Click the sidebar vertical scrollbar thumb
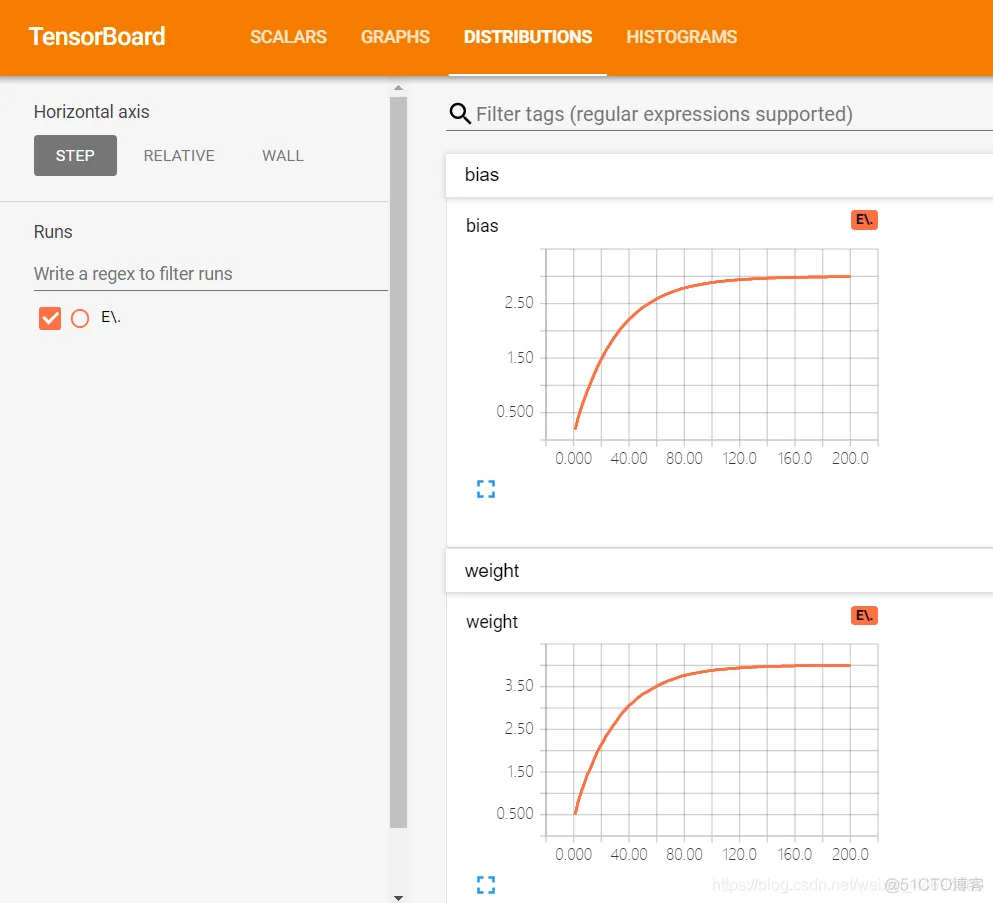993x903 pixels. [398, 462]
